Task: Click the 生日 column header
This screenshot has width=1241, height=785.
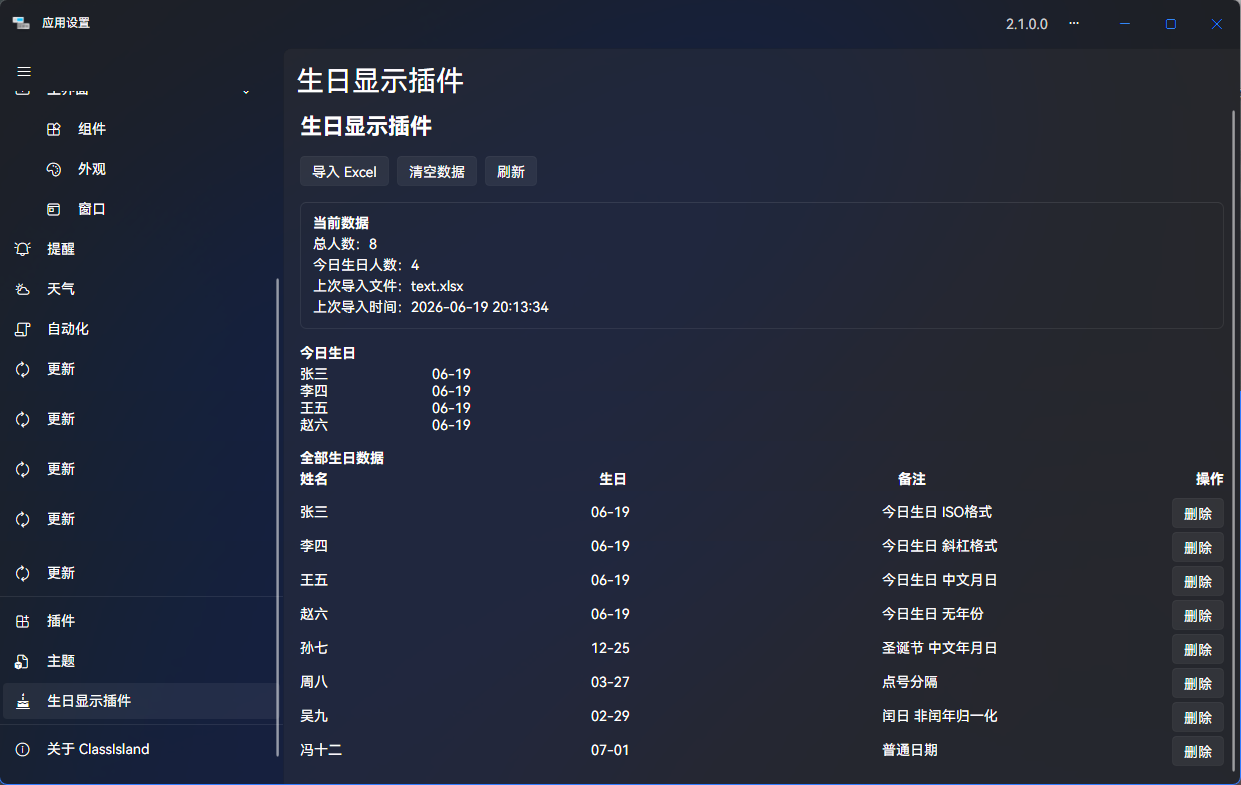Action: tap(613, 479)
